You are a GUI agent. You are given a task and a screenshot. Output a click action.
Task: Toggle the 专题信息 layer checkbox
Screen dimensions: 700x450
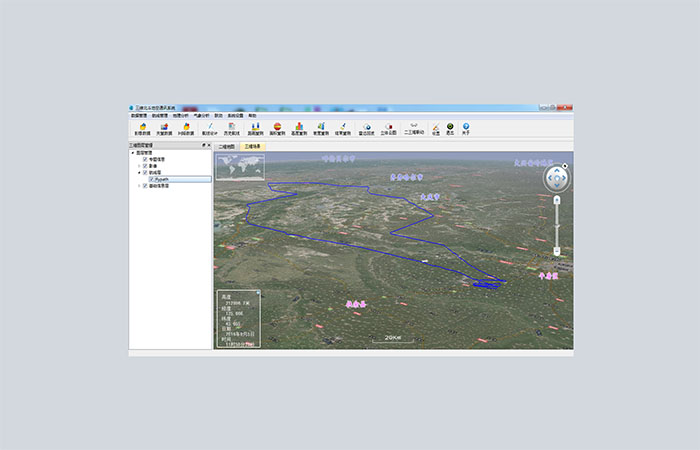coord(145,159)
